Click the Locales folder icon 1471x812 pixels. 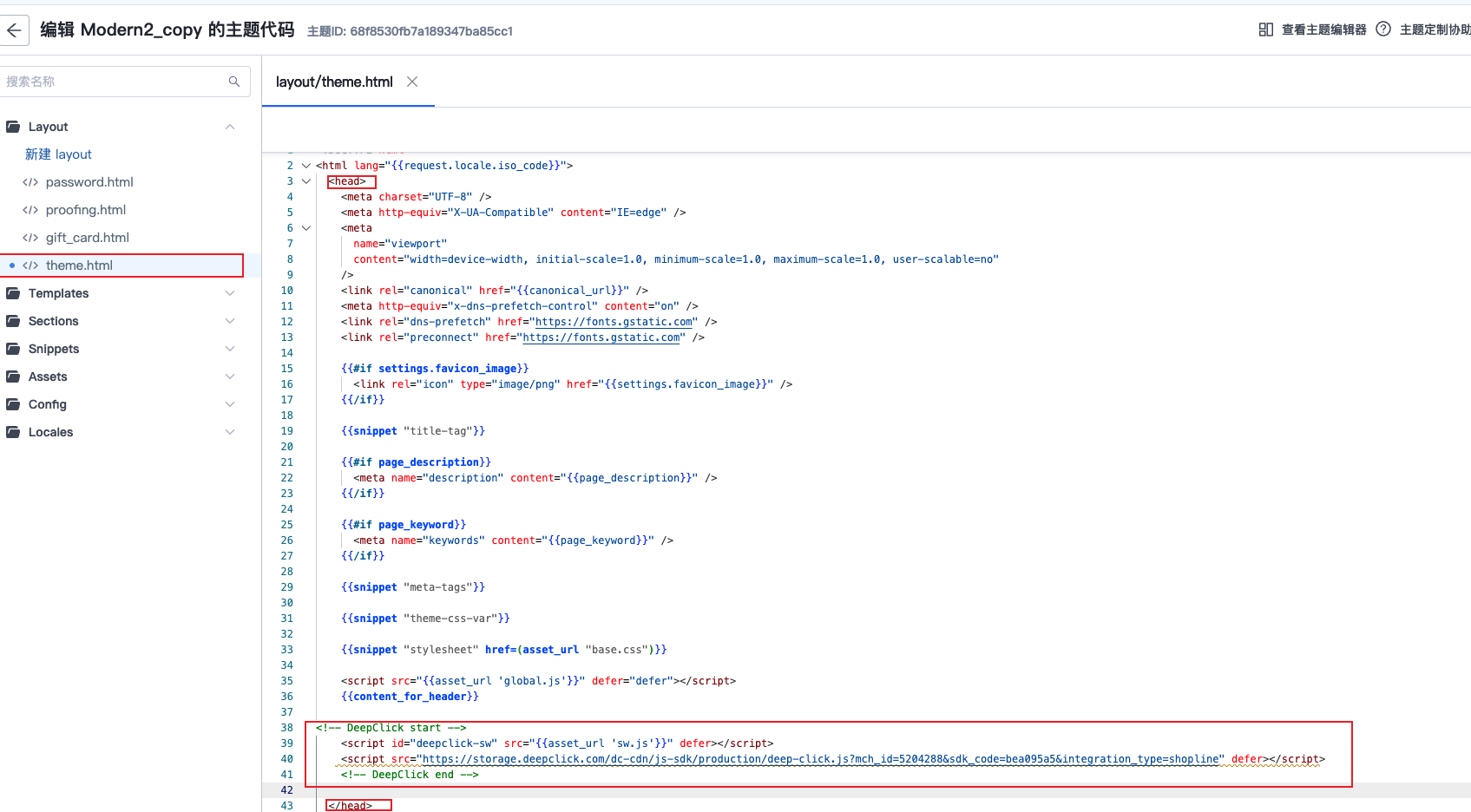coord(13,432)
